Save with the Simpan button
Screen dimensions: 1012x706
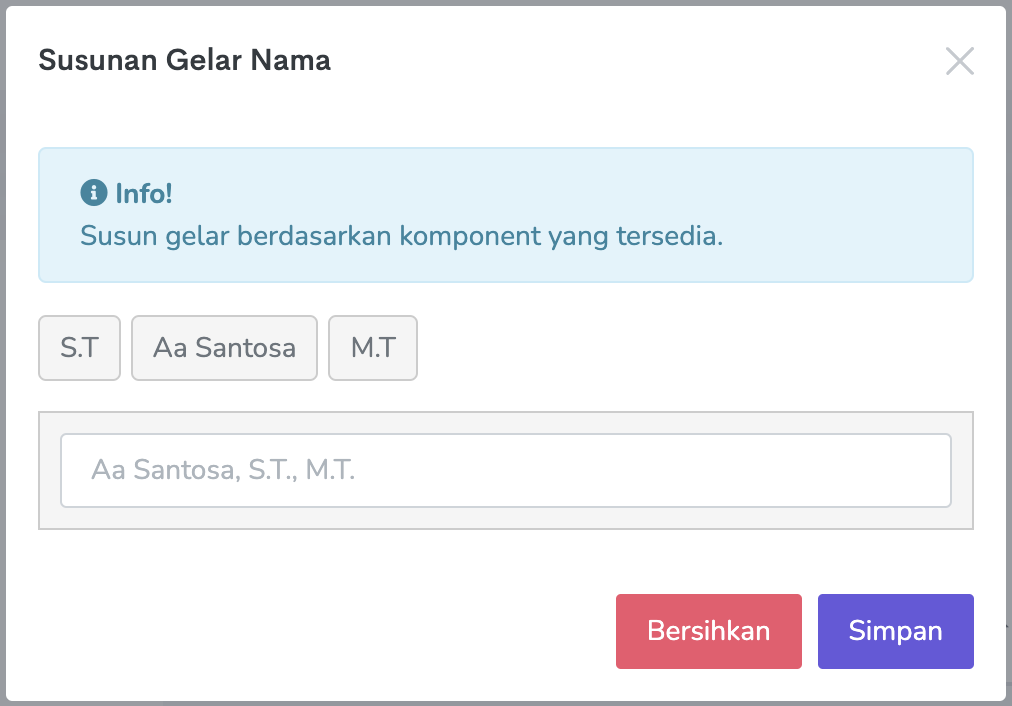(895, 631)
